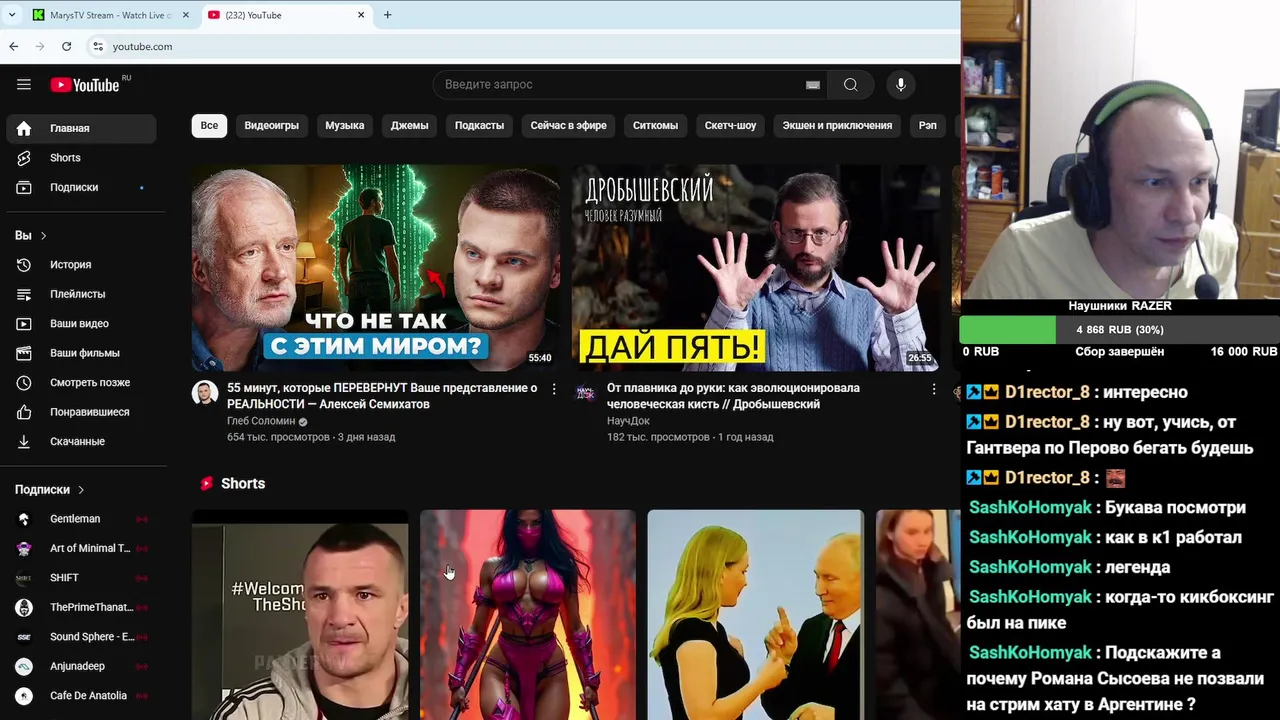Select the Видеоигры filter chip
This screenshot has width=1280, height=720.
coord(272,126)
